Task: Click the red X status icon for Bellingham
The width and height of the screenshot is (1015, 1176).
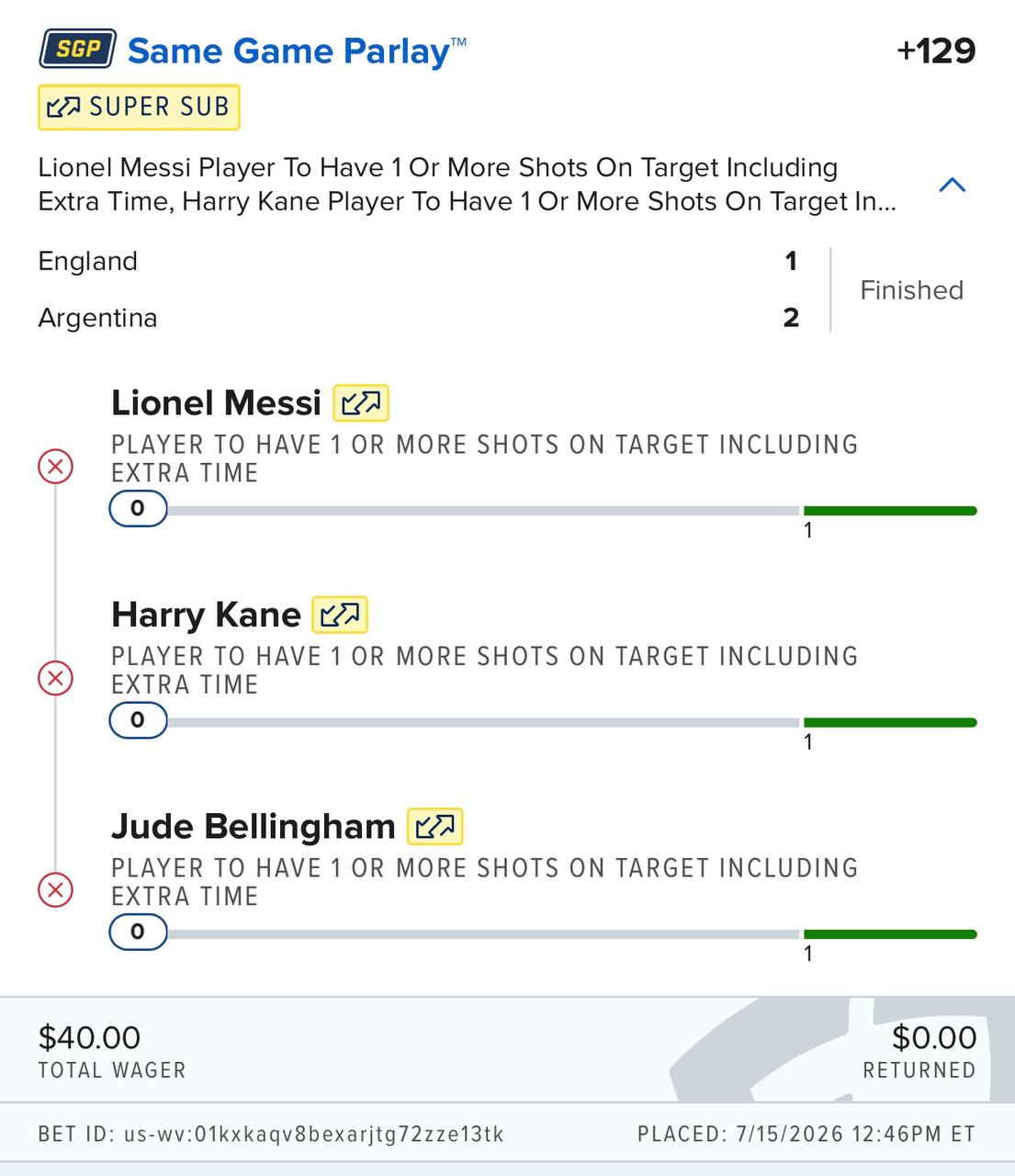Action: [x=56, y=890]
